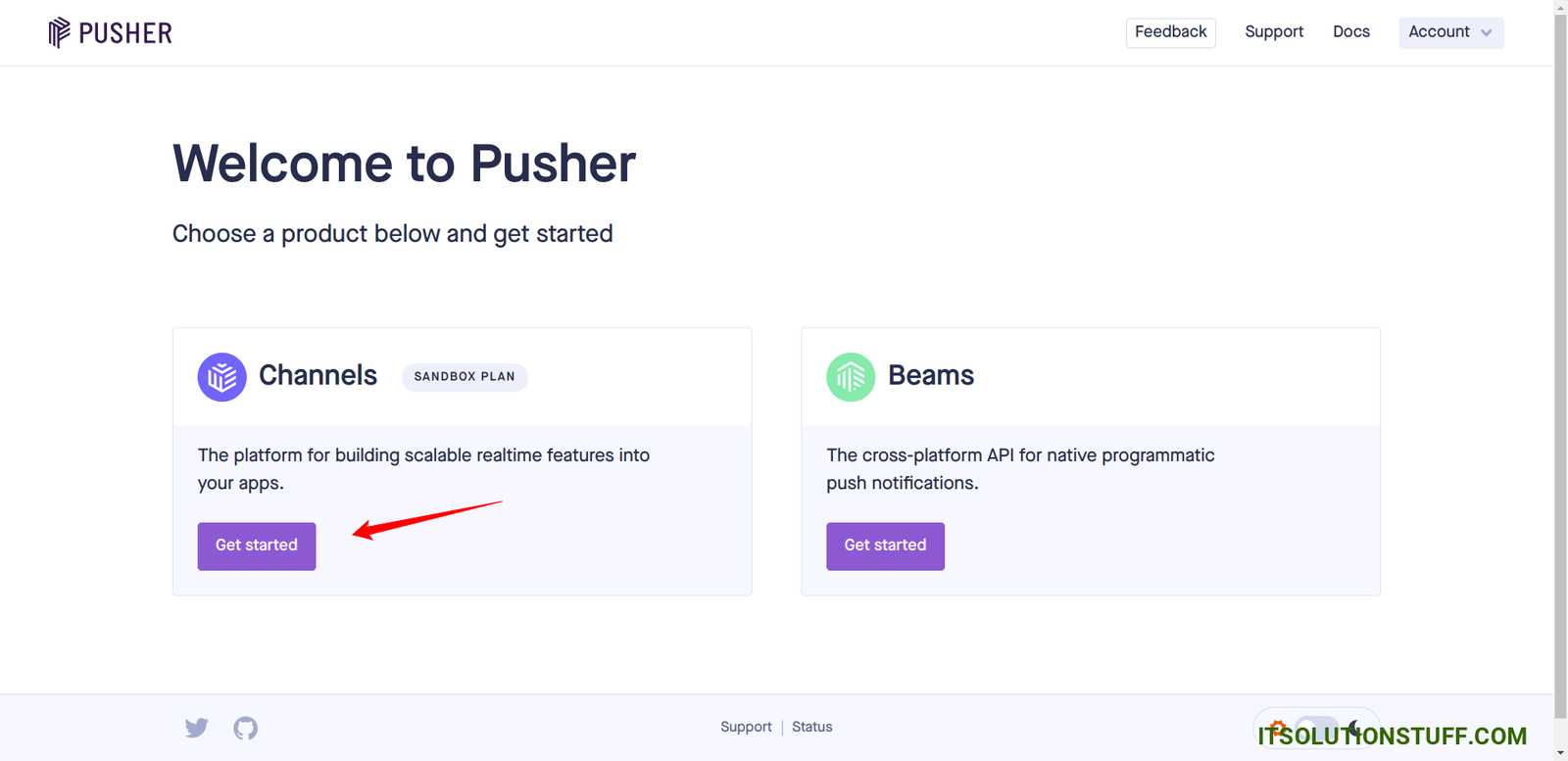Click the green Beams product icon
1568x761 pixels.
851,377
